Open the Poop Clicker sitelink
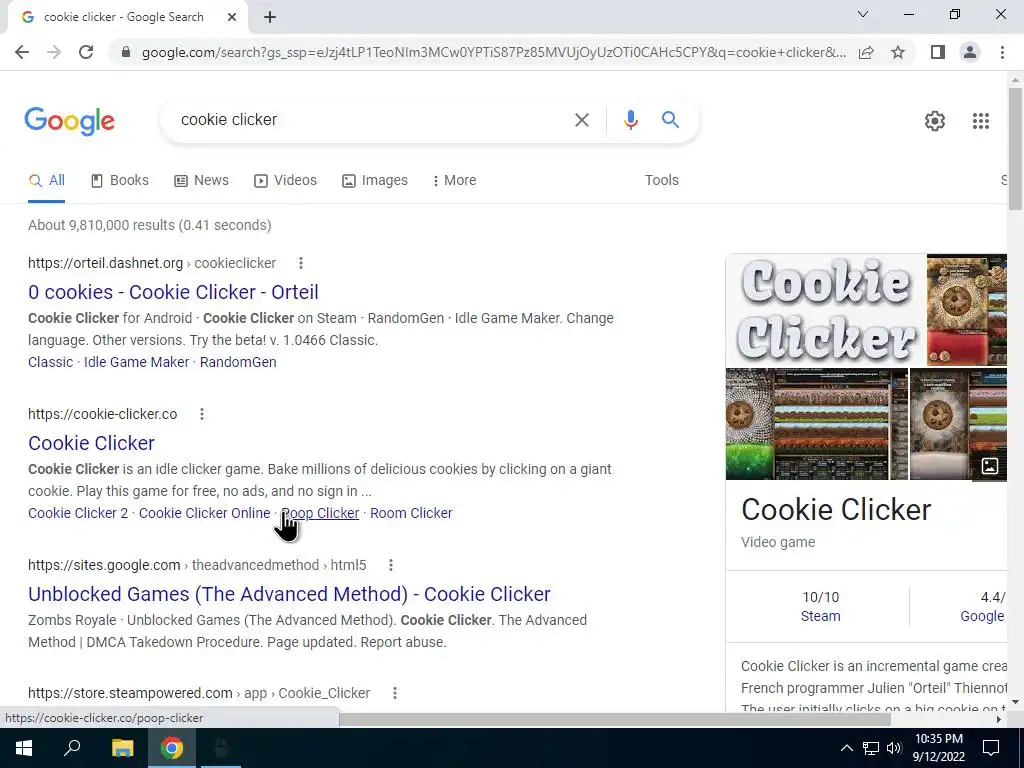Viewport: 1024px width, 768px height. (320, 513)
